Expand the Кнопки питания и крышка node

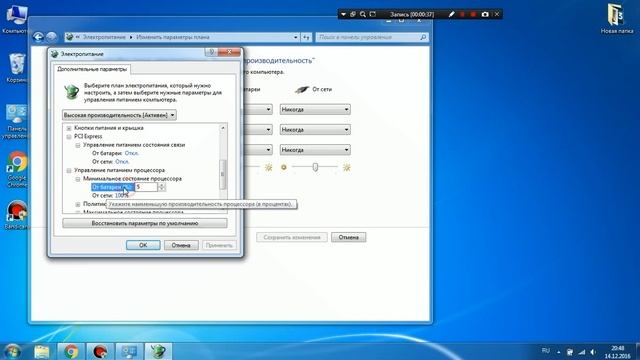click(x=69, y=128)
